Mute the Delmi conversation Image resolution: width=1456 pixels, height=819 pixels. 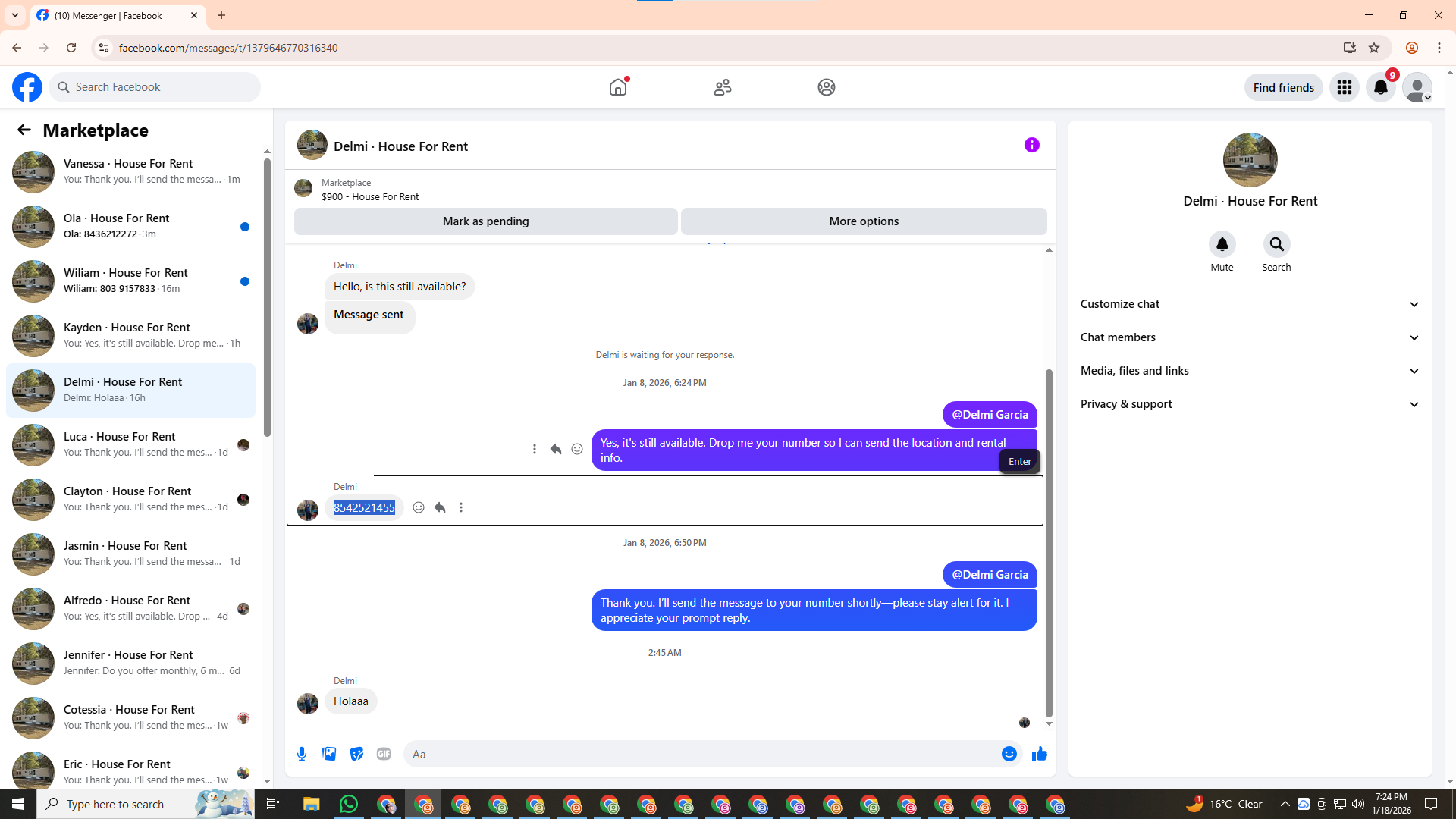click(x=1222, y=244)
